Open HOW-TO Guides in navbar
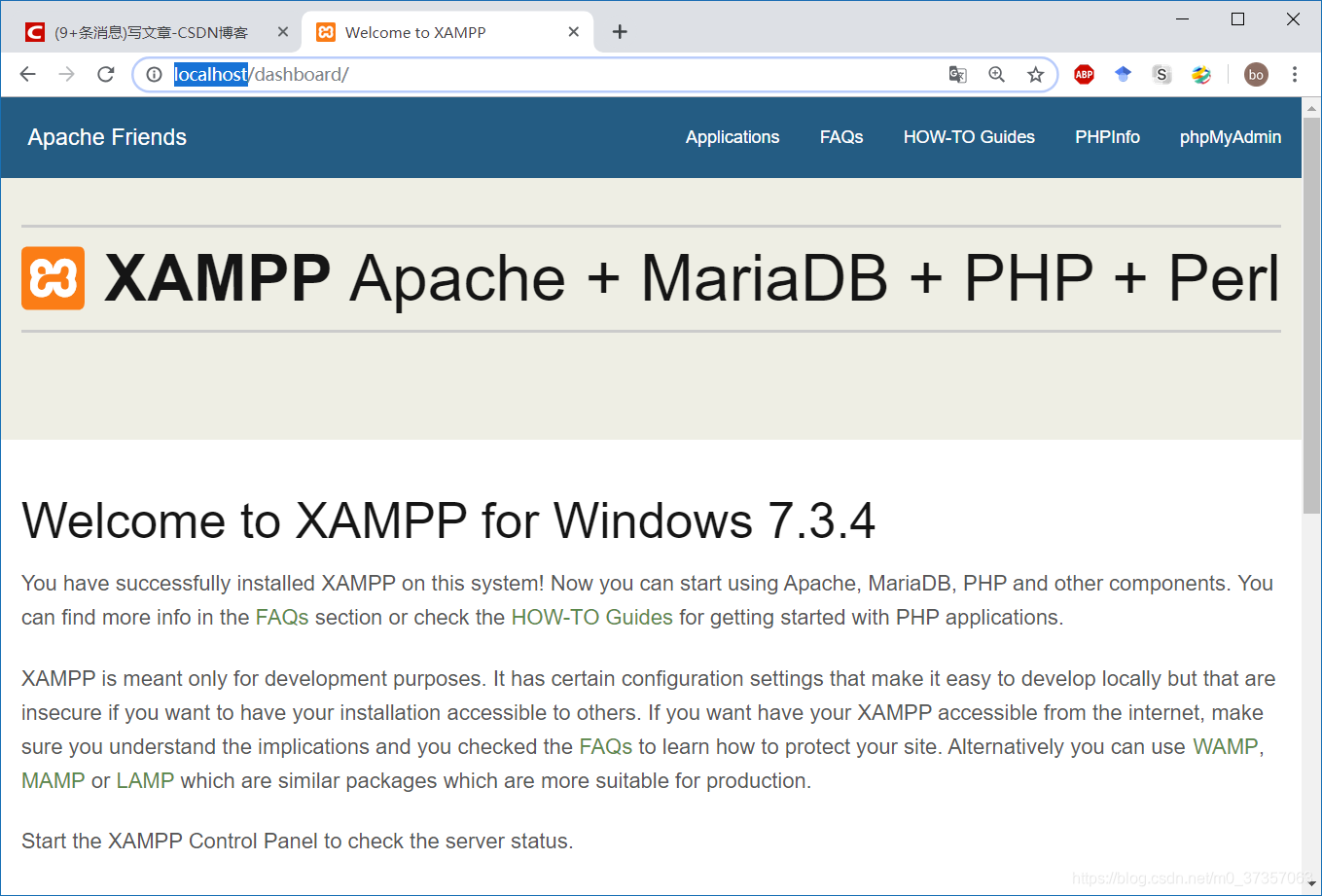Screen dimensions: 1322x896 pos(969,137)
